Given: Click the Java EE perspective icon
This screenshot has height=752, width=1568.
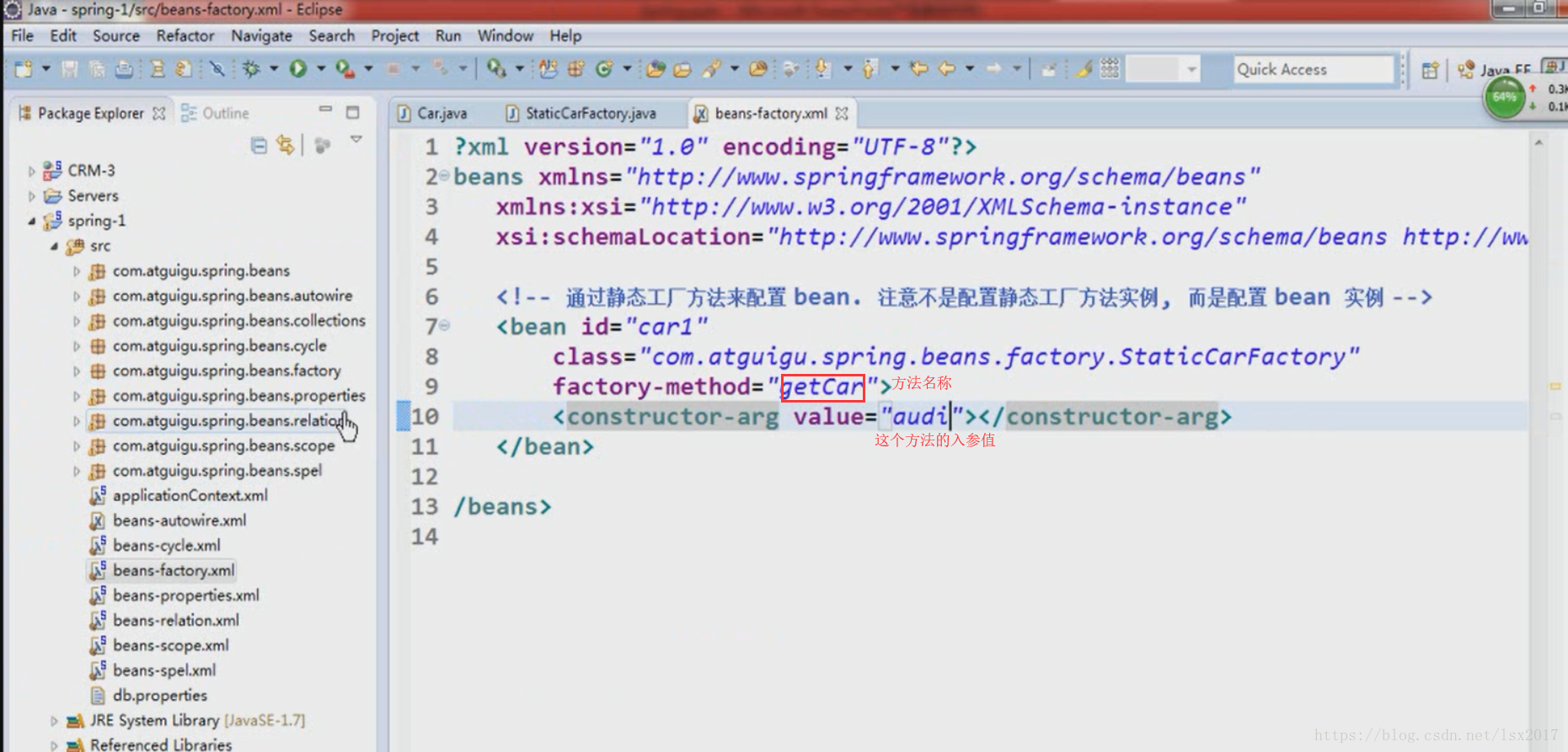Looking at the screenshot, I should pyautogui.click(x=1466, y=70).
